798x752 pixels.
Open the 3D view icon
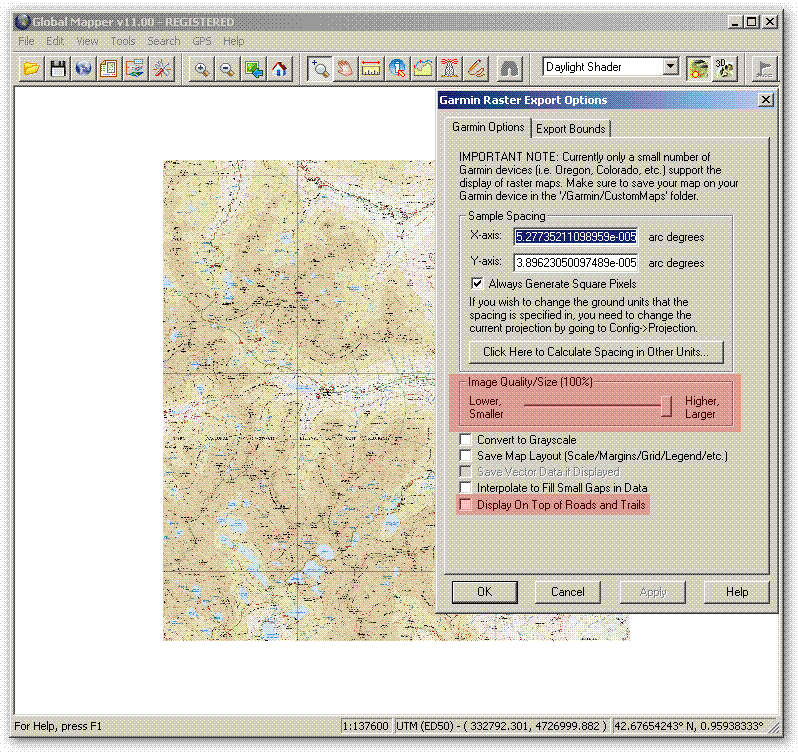point(725,68)
